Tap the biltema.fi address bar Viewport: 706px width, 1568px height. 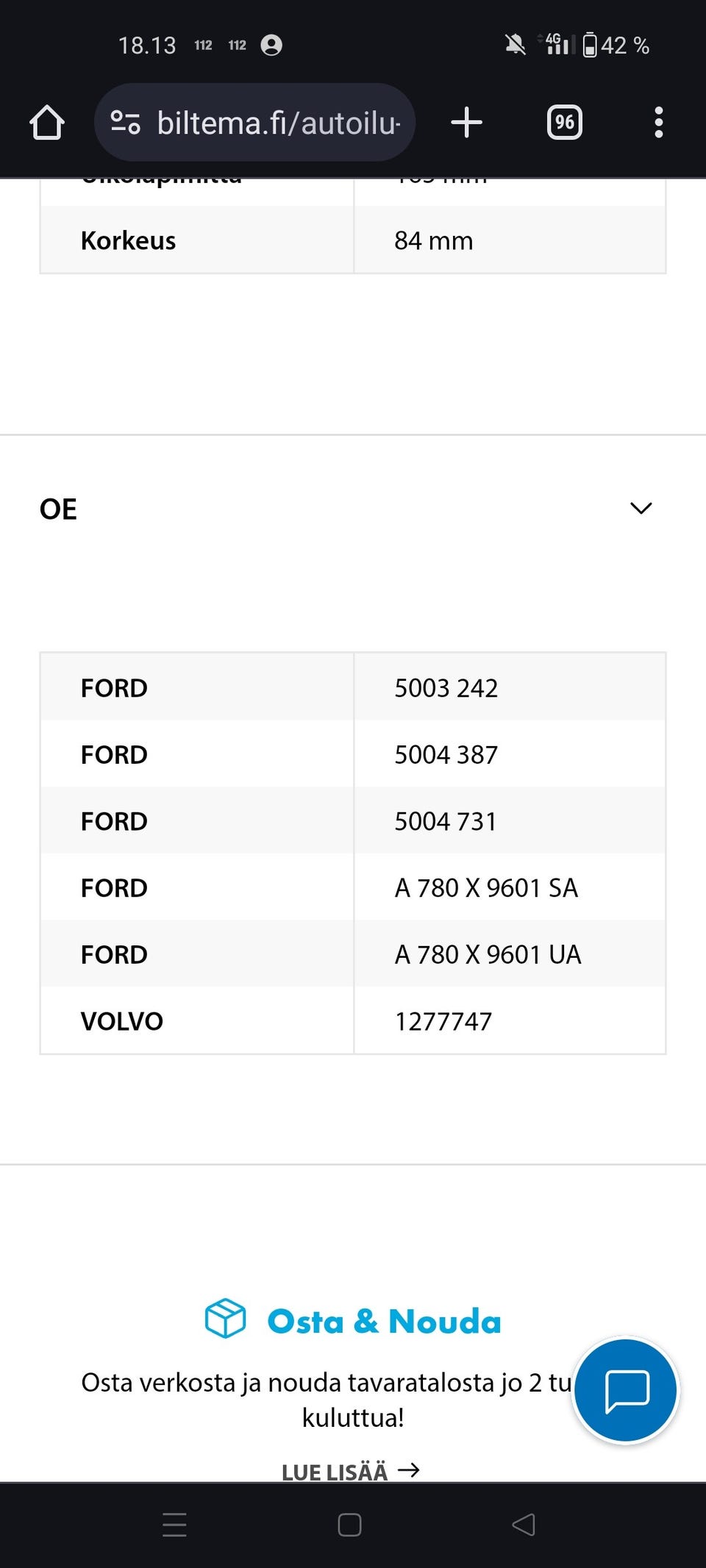tap(278, 123)
